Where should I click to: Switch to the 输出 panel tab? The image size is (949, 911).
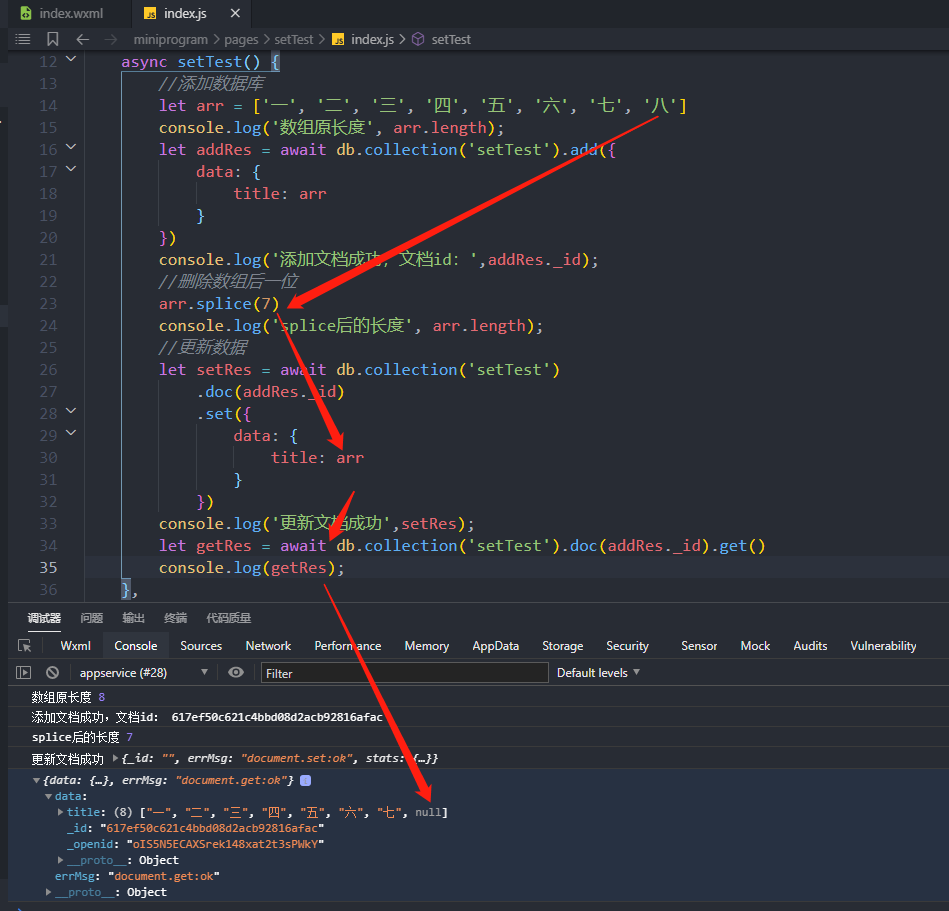(x=133, y=618)
